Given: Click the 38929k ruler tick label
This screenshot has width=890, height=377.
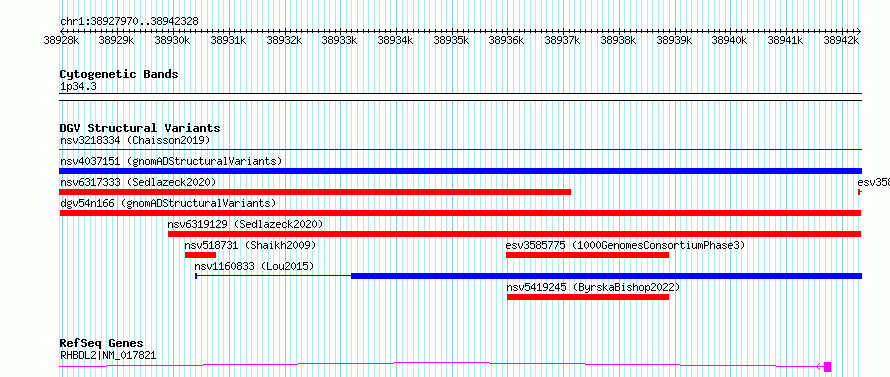Looking at the screenshot, I should (116, 40).
